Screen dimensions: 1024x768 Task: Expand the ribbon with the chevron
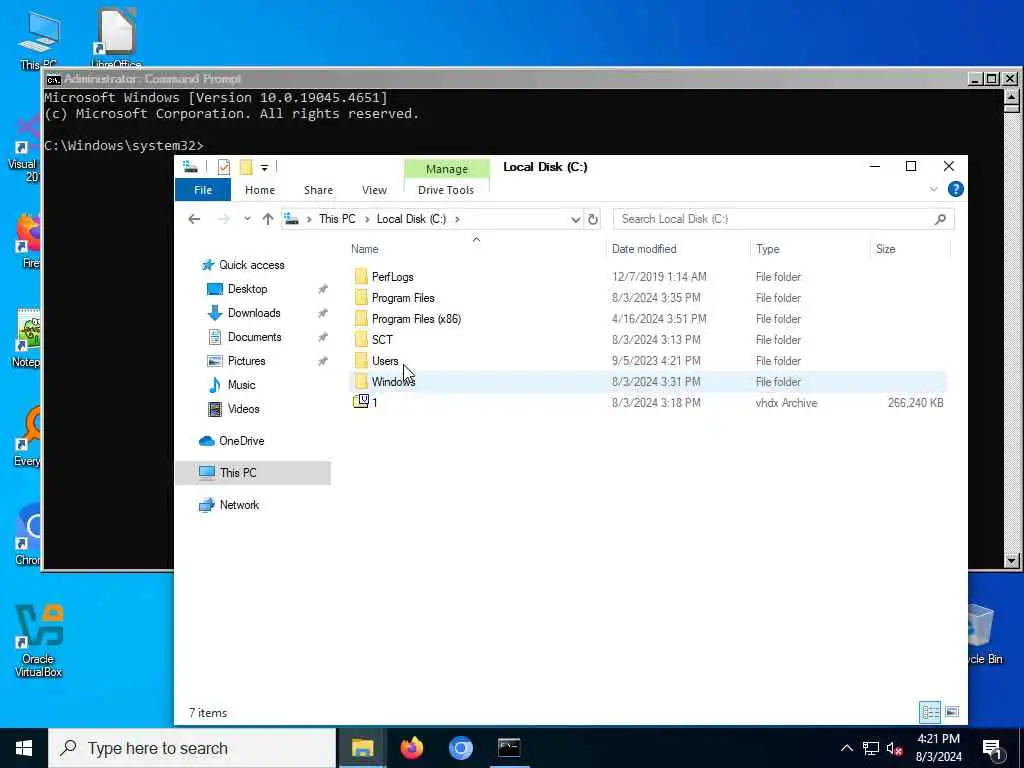click(x=933, y=189)
